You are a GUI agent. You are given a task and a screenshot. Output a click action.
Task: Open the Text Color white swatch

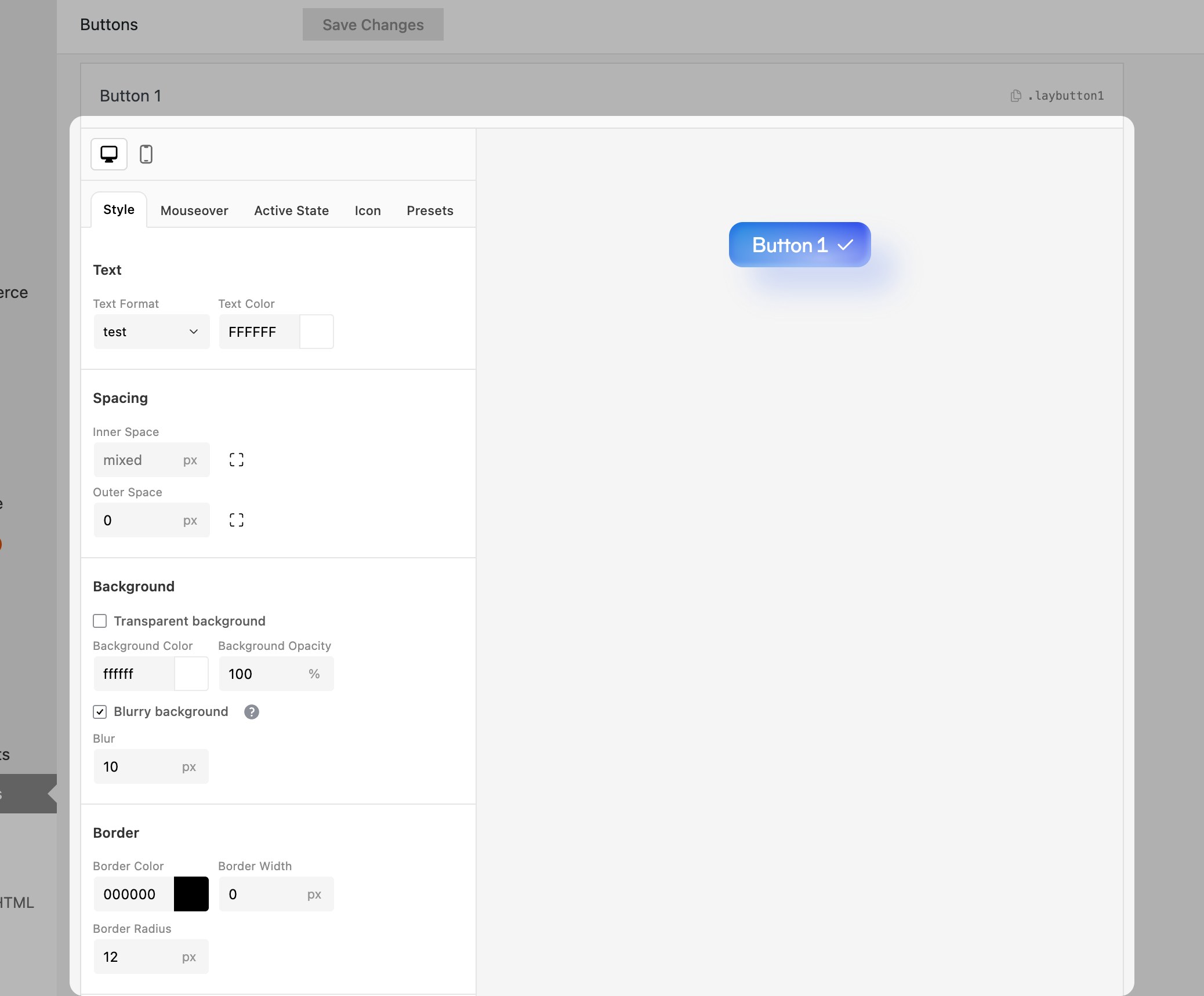click(316, 332)
